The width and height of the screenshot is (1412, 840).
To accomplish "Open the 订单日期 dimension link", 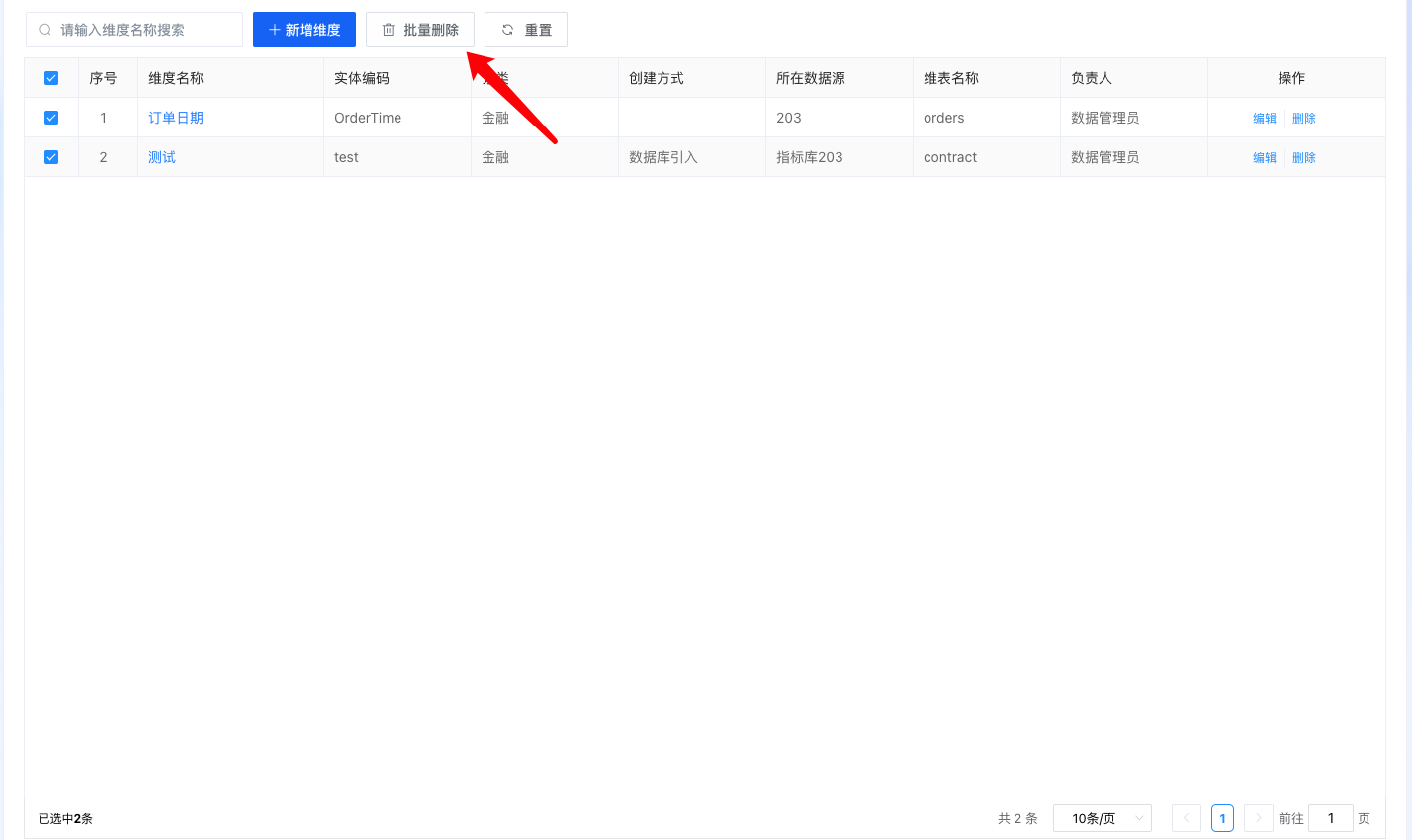I will [x=176, y=118].
